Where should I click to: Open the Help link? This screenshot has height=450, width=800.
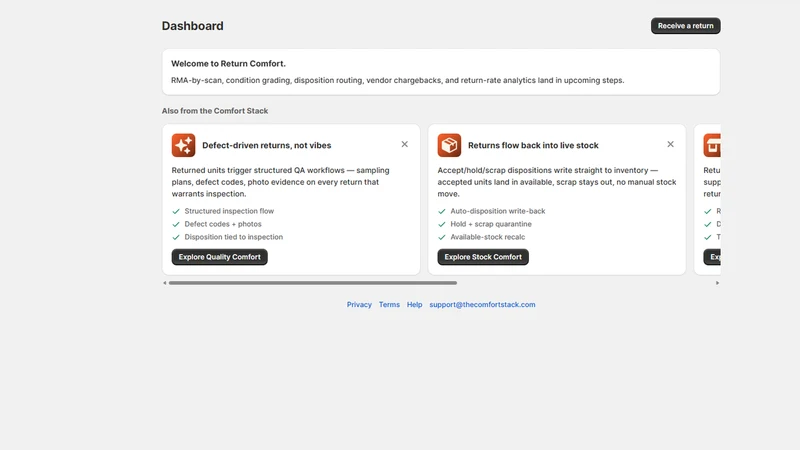click(x=414, y=305)
